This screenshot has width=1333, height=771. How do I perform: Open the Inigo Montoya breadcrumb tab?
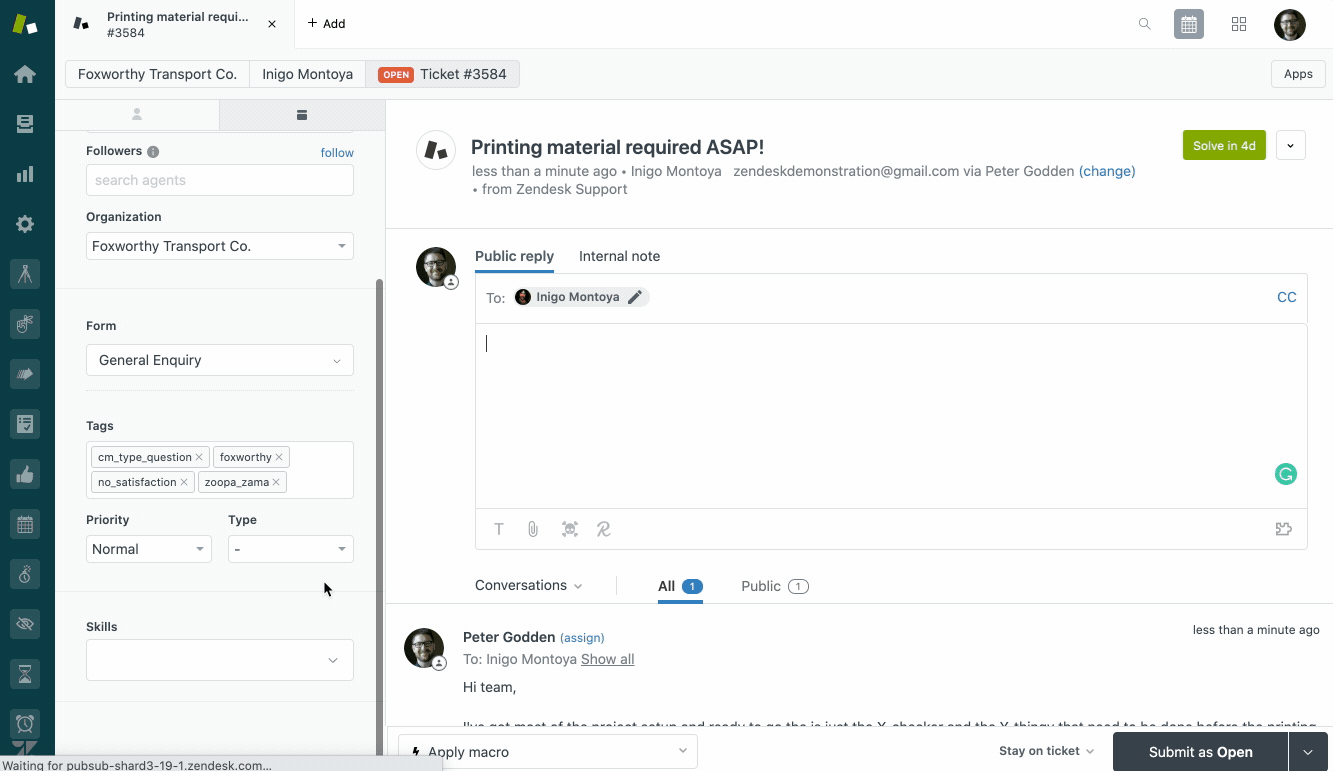coord(307,74)
